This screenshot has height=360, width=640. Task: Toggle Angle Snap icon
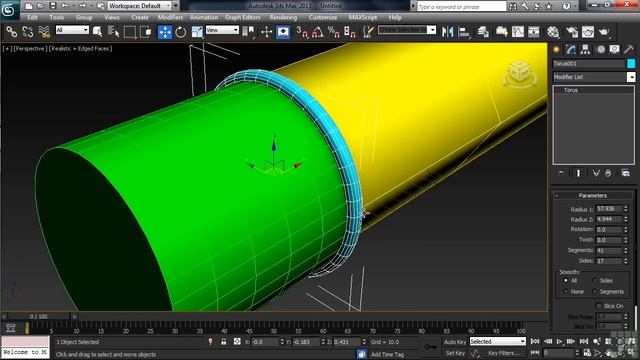[x=318, y=32]
